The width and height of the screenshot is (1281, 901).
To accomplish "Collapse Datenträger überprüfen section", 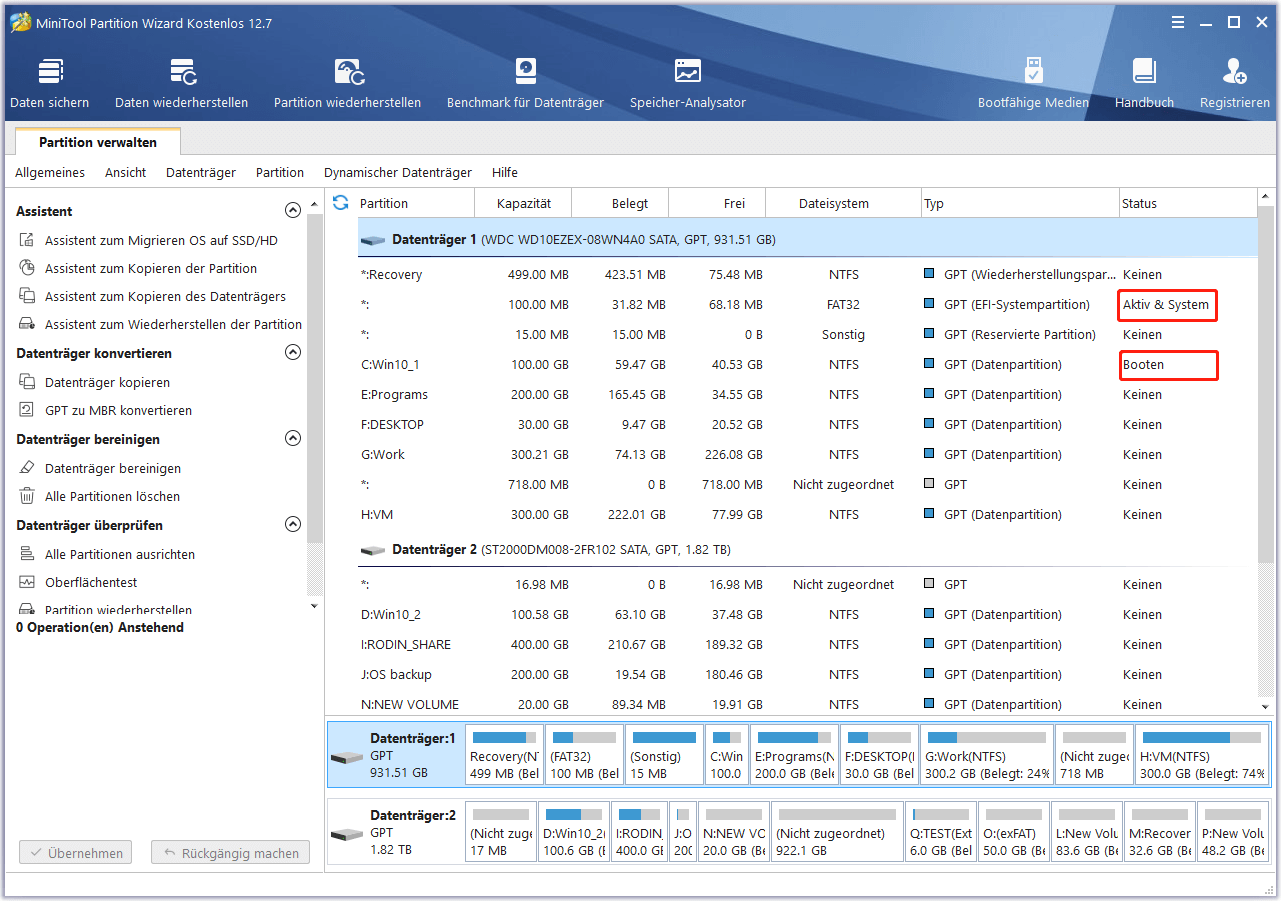I will click(293, 525).
